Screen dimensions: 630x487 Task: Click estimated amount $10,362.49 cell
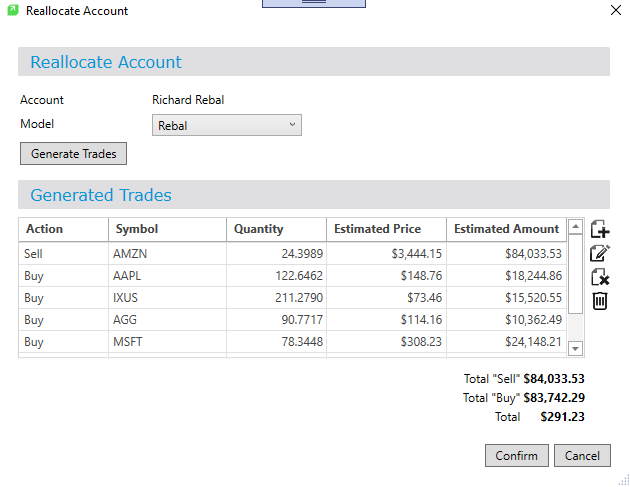click(x=506, y=320)
